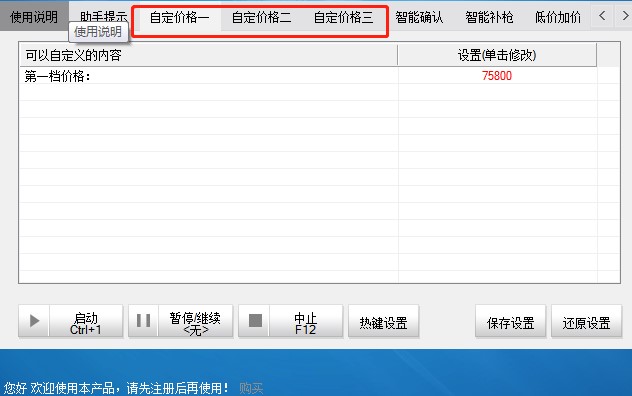This screenshot has height=396, width=632.
Task: Select the 自定价格一 tab
Action: [x=179, y=17]
